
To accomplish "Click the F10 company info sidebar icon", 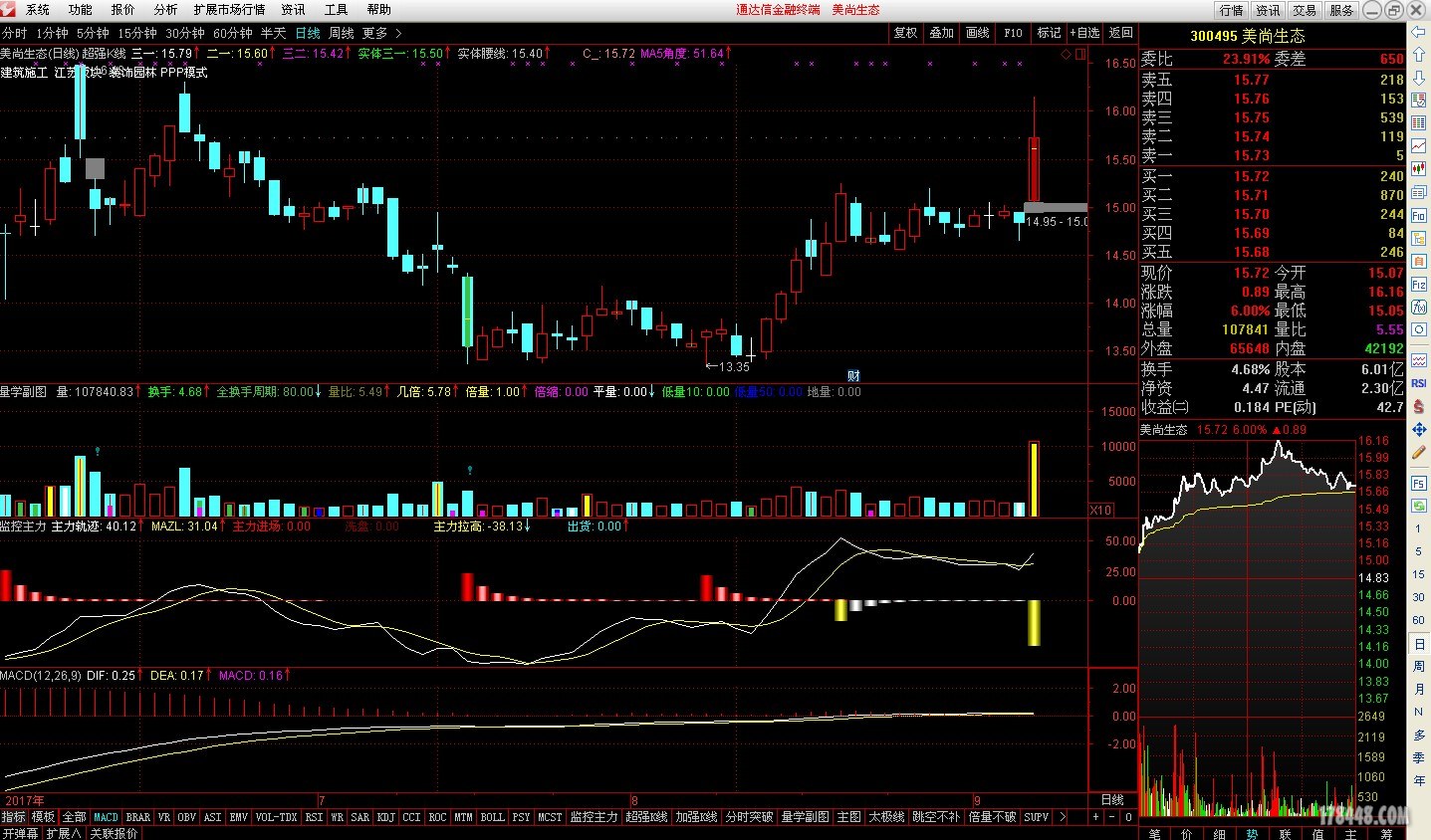I will (1419, 215).
